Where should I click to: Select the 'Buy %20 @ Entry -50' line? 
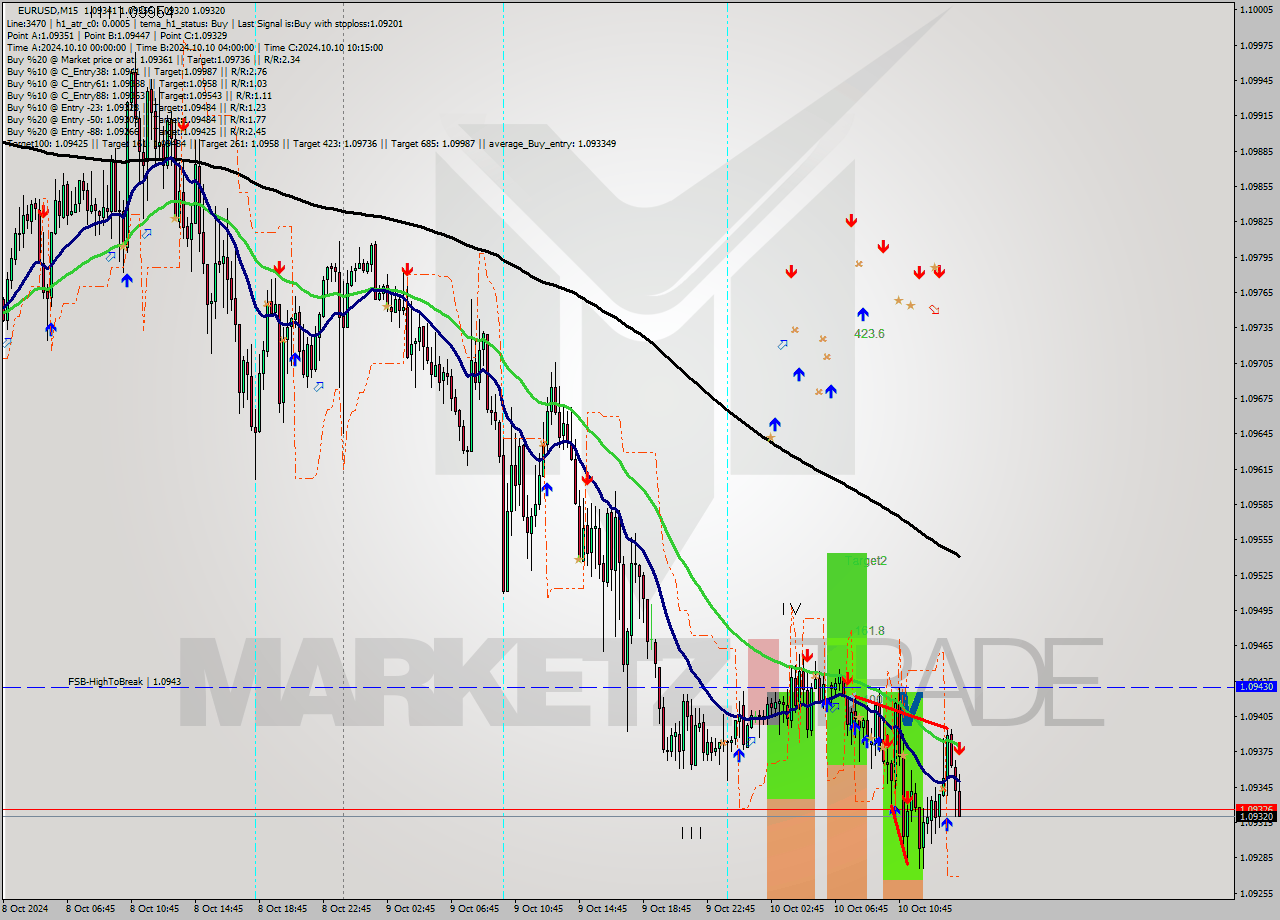coord(136,119)
